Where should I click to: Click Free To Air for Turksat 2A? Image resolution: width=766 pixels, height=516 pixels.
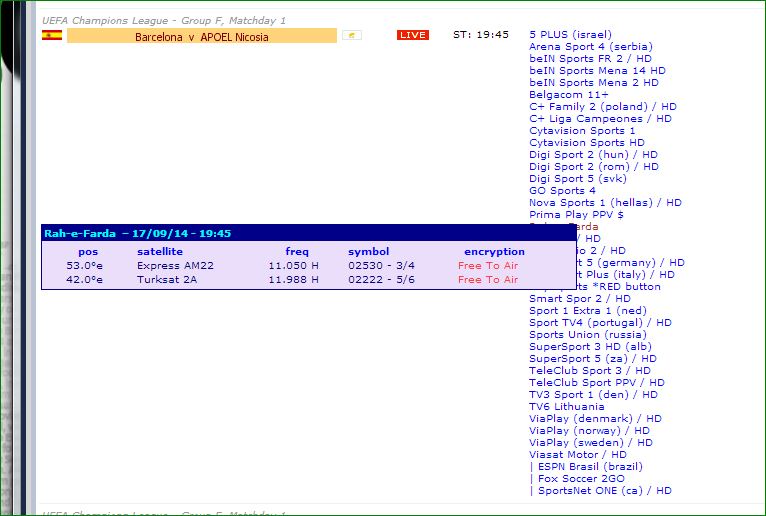pyautogui.click(x=488, y=280)
